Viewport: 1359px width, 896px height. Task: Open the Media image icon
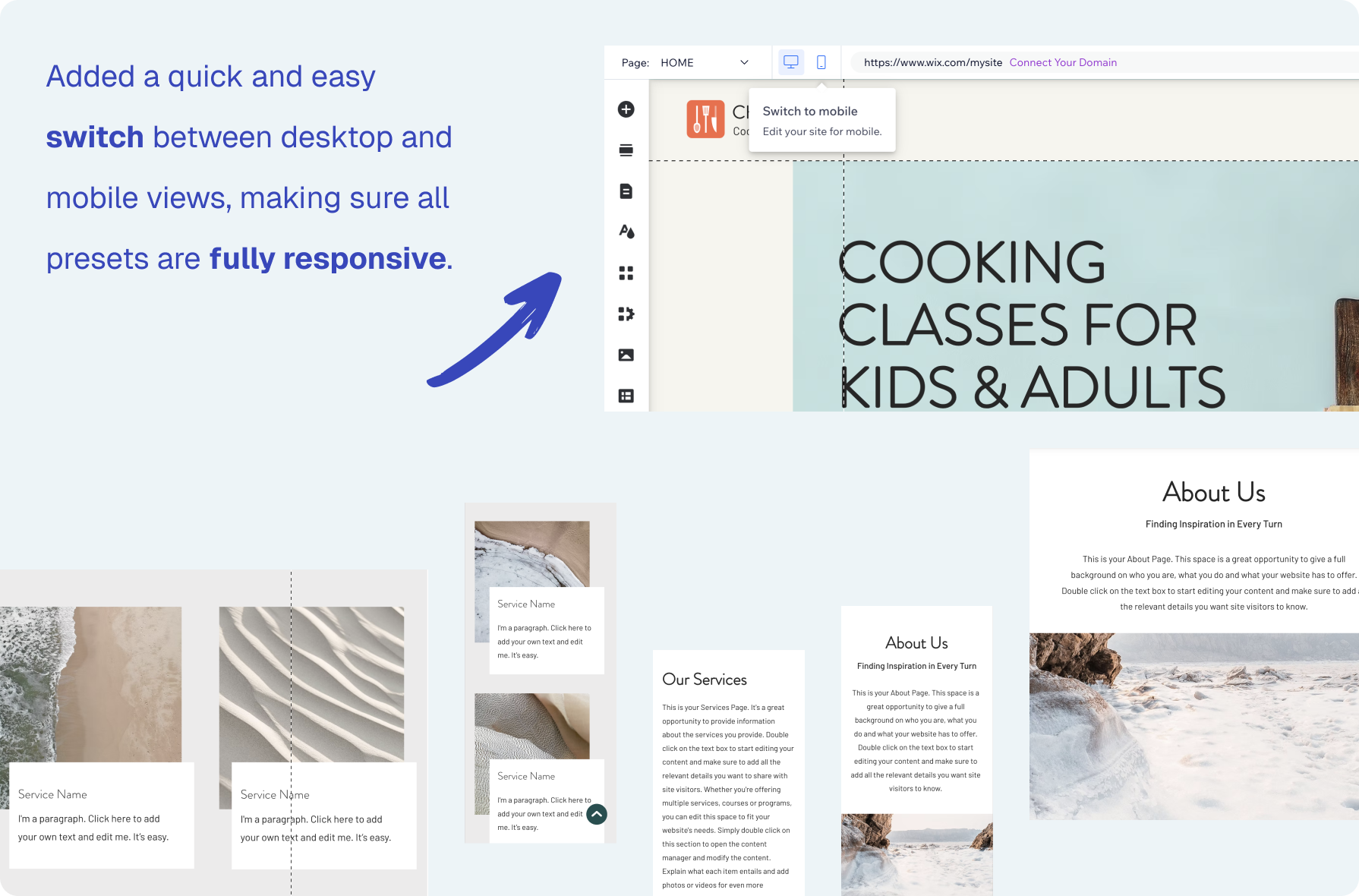(626, 355)
